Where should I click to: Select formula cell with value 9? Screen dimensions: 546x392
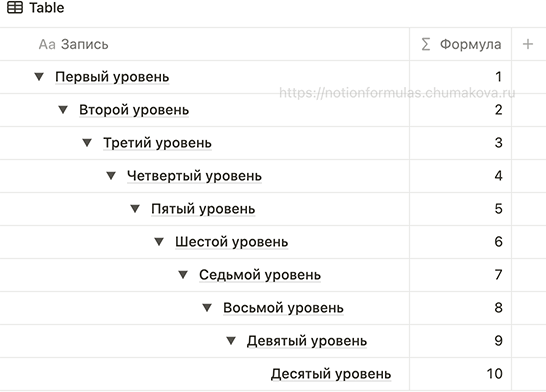[461, 341]
